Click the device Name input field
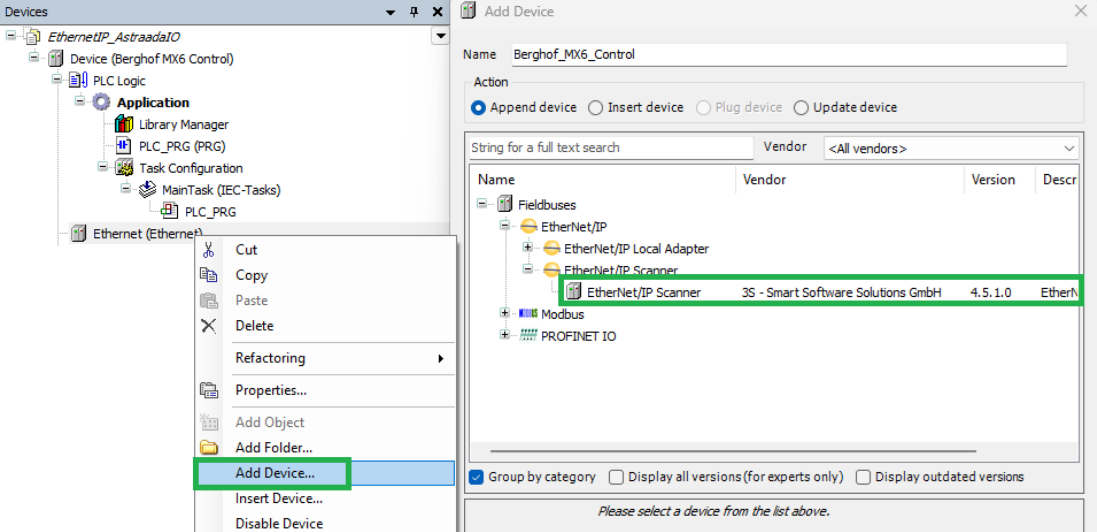Image resolution: width=1097 pixels, height=532 pixels. 788,55
